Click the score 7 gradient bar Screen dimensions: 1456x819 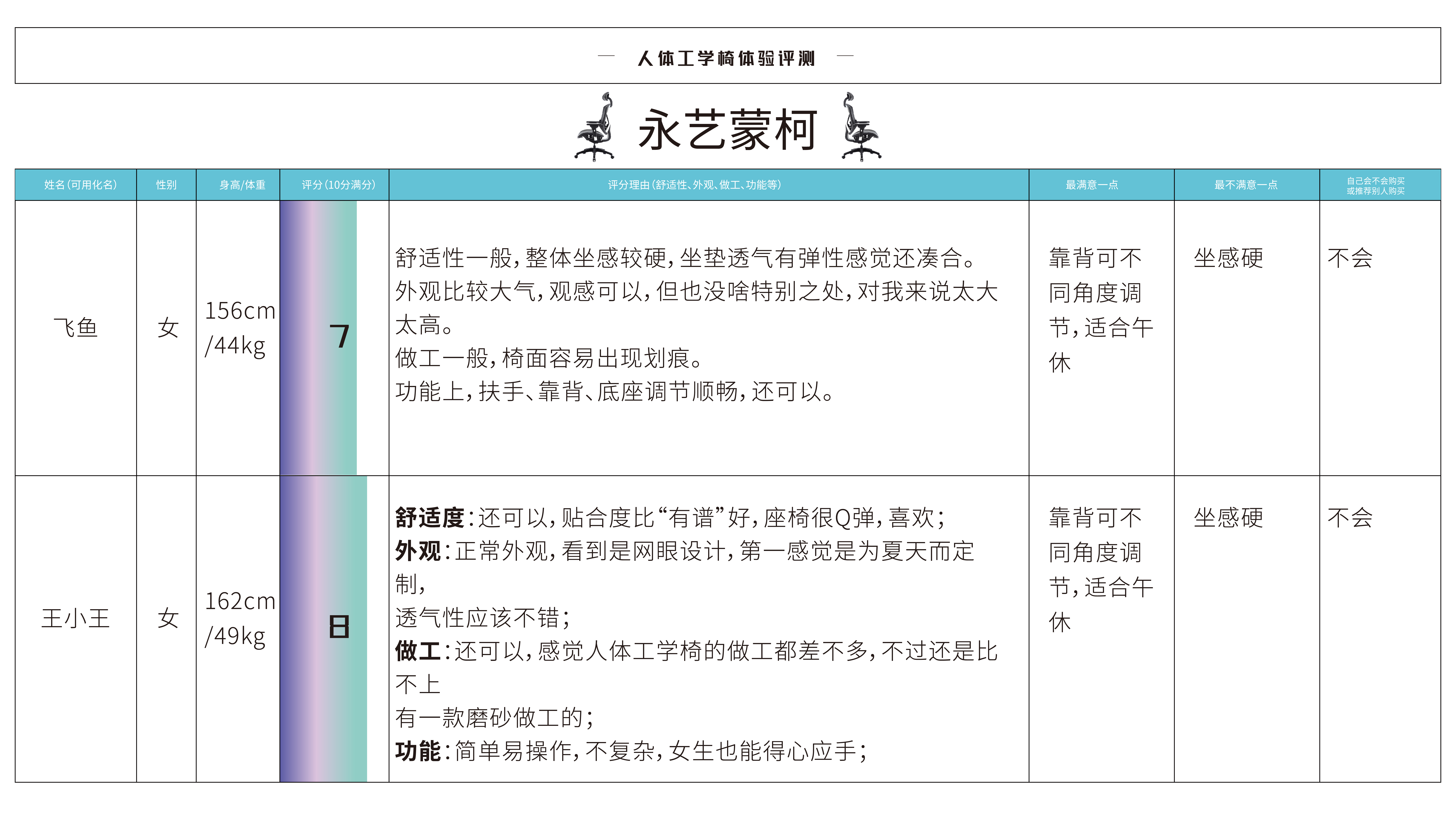(x=318, y=338)
